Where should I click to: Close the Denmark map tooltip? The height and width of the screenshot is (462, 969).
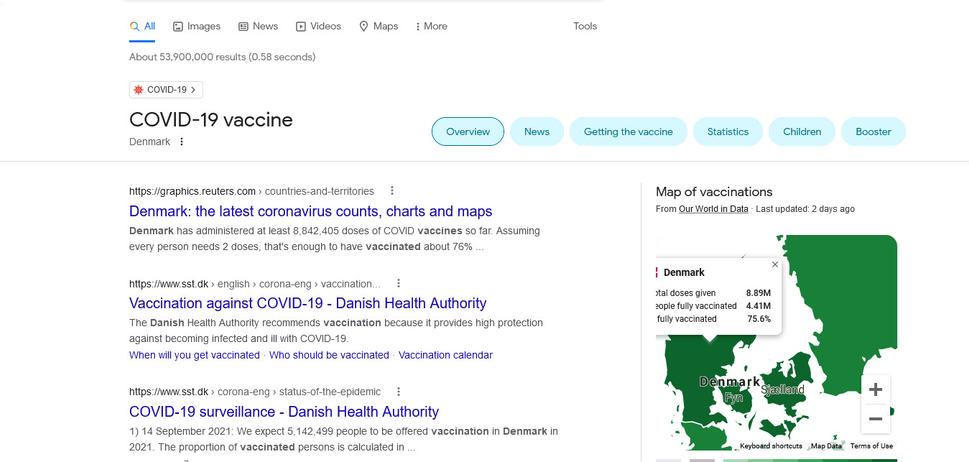coord(775,264)
